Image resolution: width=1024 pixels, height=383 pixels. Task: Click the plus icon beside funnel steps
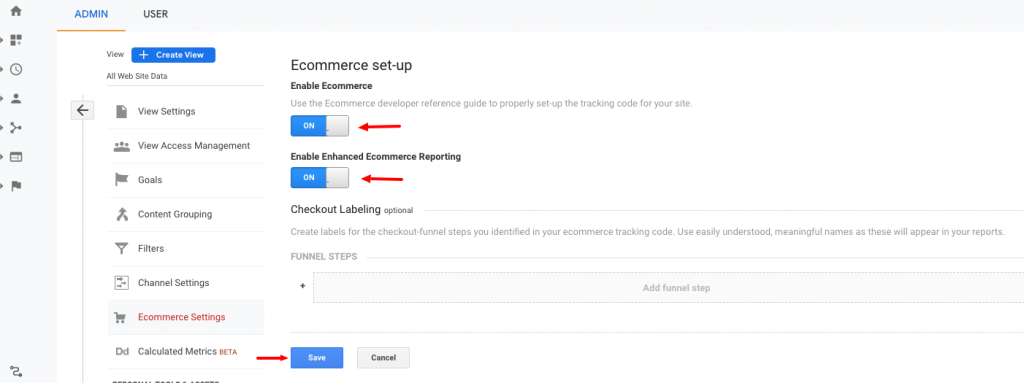tap(302, 286)
